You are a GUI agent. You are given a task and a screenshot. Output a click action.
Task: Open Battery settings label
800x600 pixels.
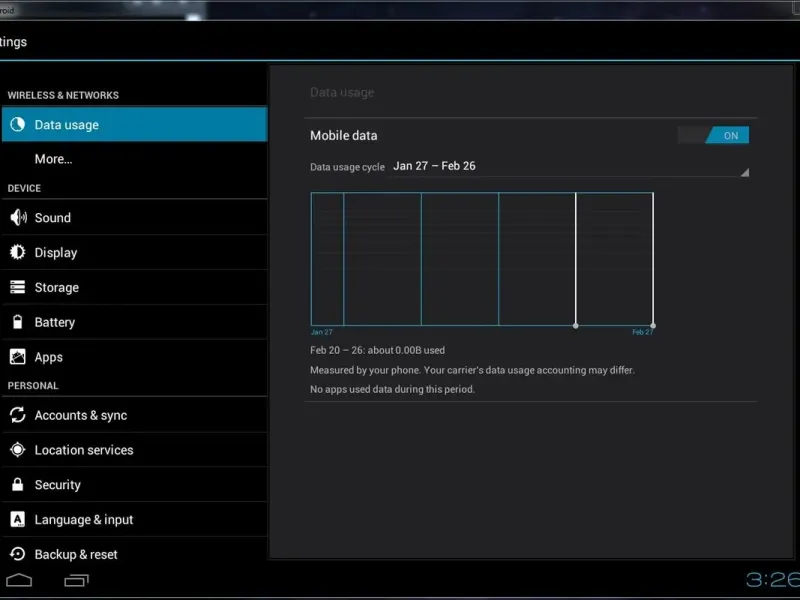[55, 322]
